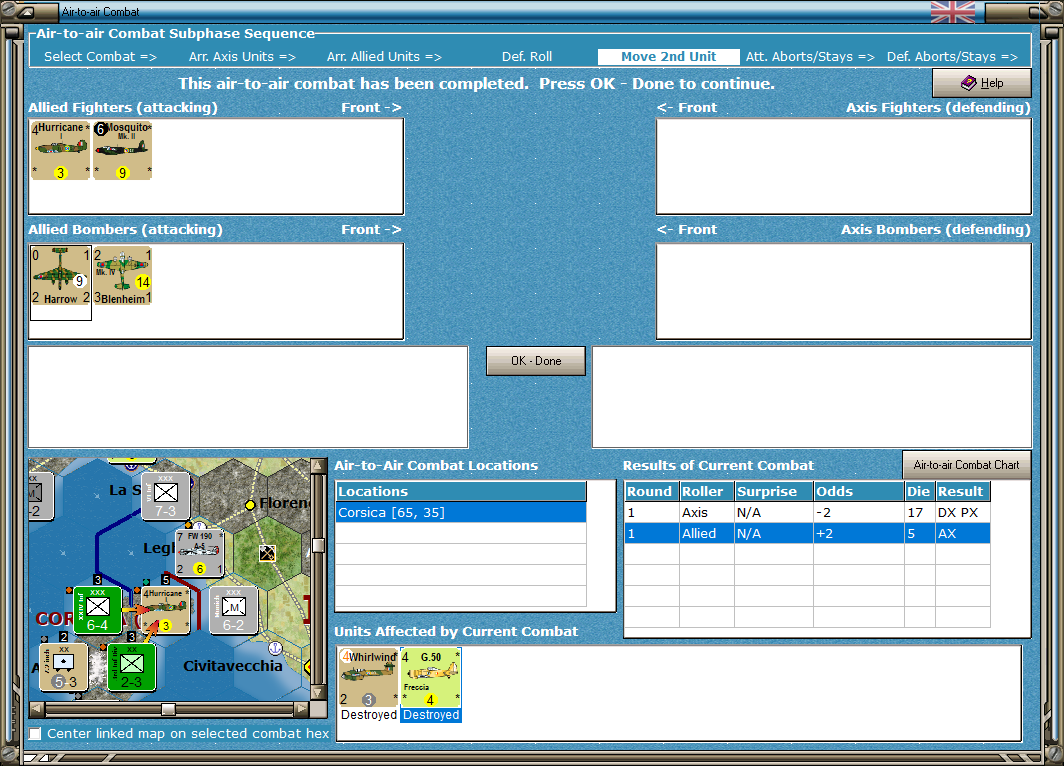Select the Blenheim Mk. IV bomber counter
The image size is (1064, 766).
pos(122,275)
